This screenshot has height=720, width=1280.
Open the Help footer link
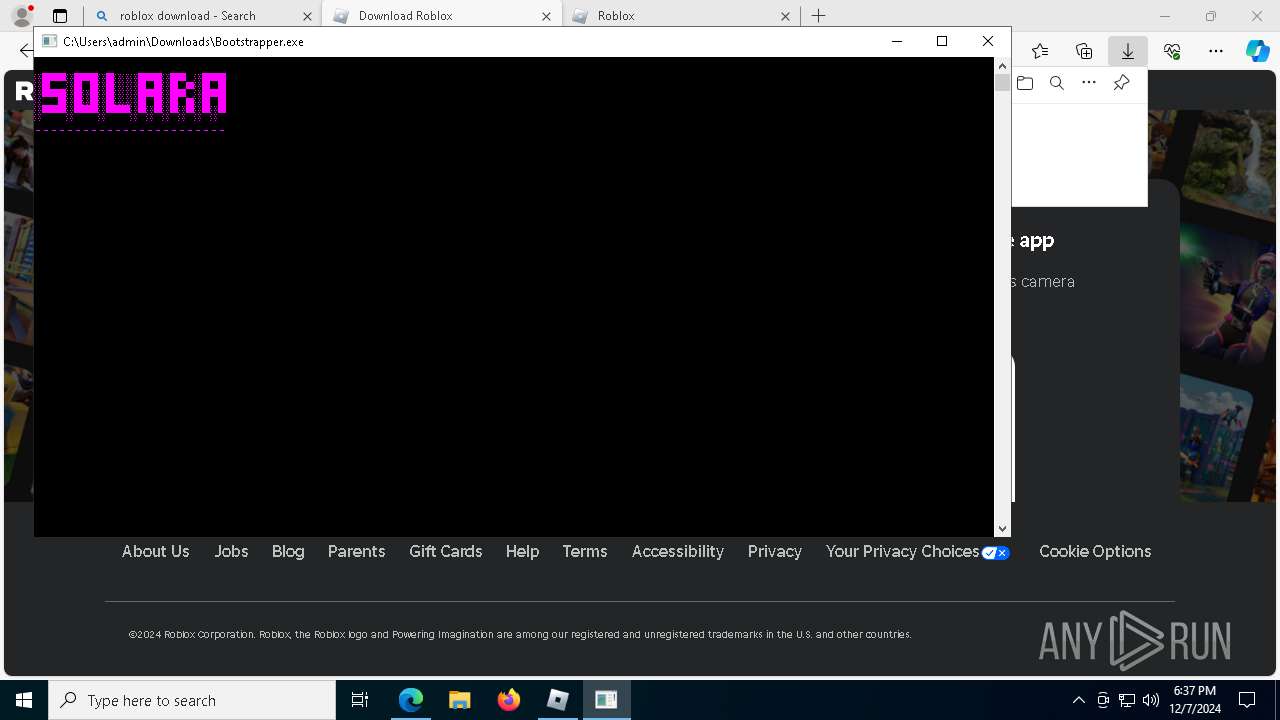coord(522,551)
